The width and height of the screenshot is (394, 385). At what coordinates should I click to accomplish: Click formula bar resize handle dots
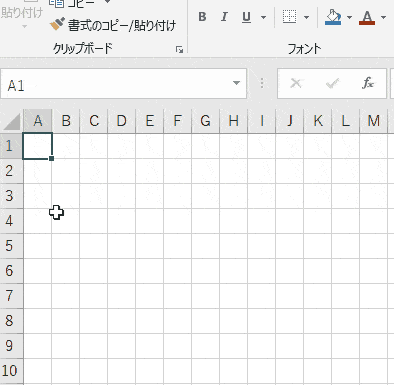click(x=262, y=83)
